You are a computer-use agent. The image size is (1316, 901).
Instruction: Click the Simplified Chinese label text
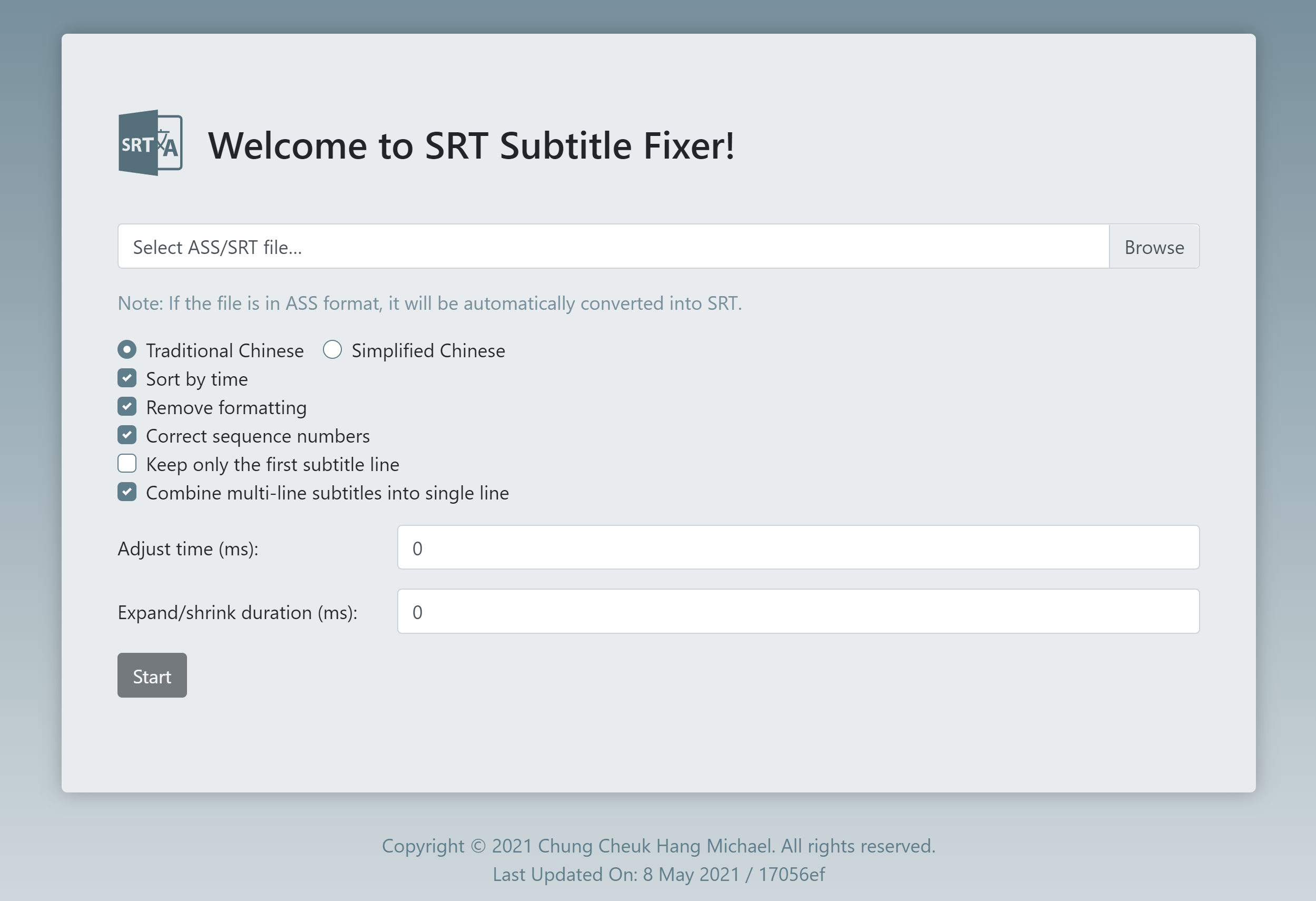(x=428, y=350)
